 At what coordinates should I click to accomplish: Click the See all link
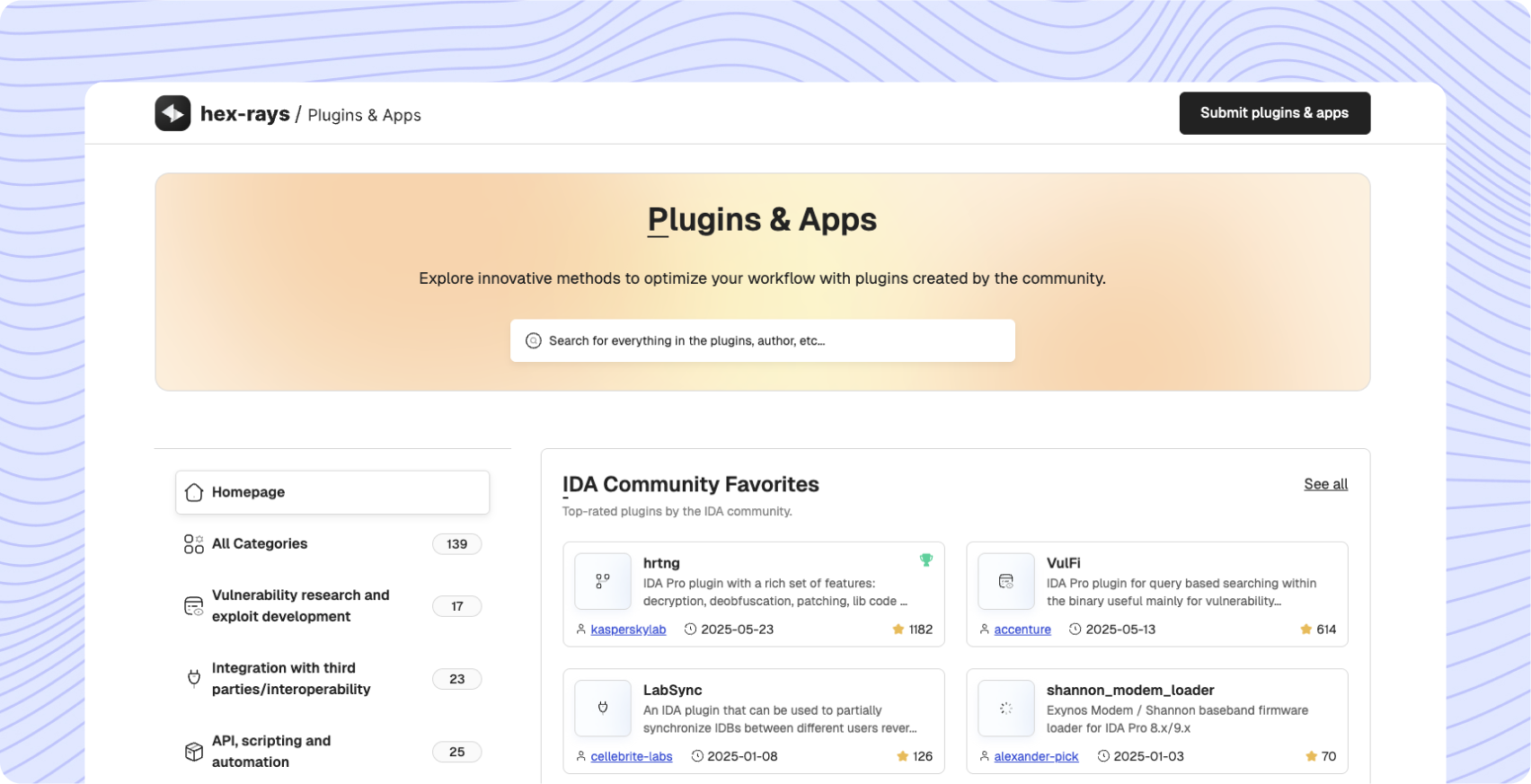[x=1325, y=484]
